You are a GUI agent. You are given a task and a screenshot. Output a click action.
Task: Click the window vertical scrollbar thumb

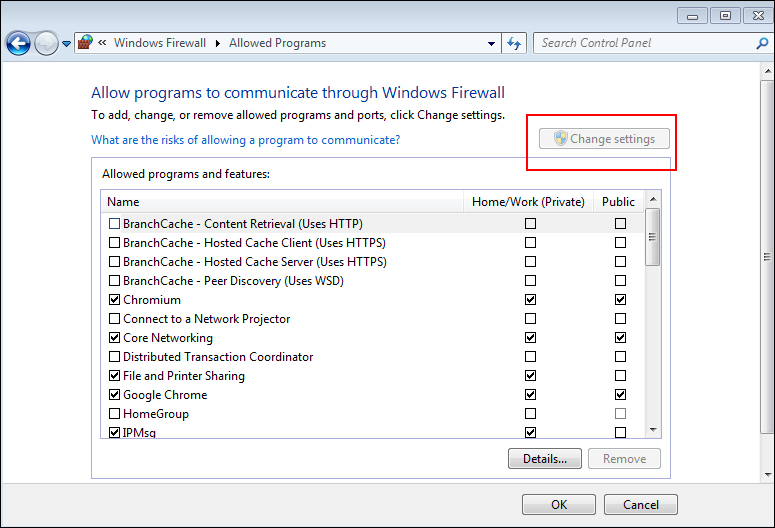tap(768, 256)
